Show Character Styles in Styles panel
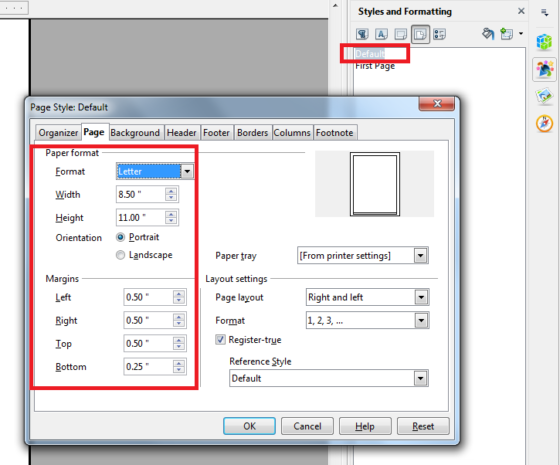560x465 pixels. (x=381, y=34)
